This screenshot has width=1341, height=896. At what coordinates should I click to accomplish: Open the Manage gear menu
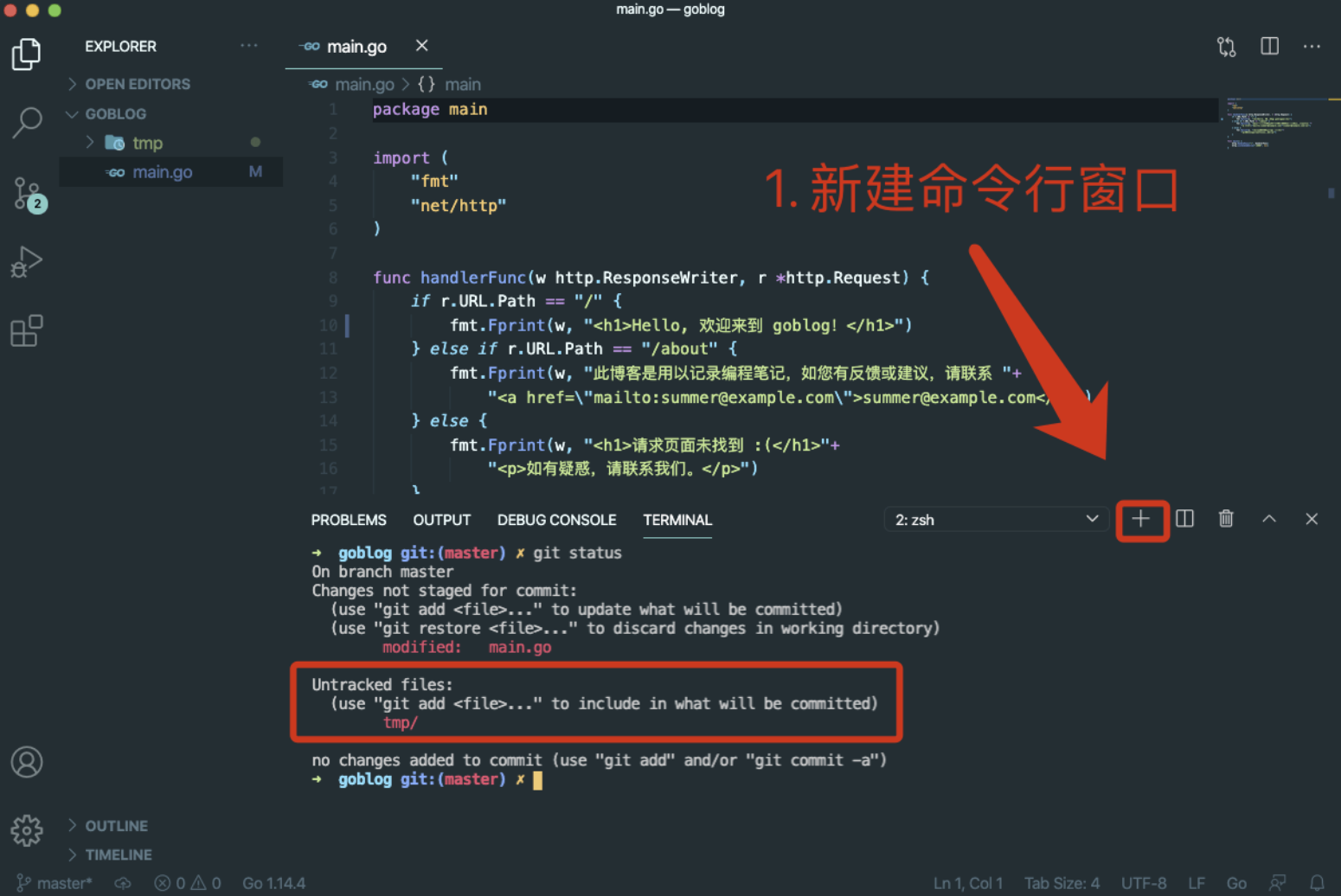coord(27,830)
